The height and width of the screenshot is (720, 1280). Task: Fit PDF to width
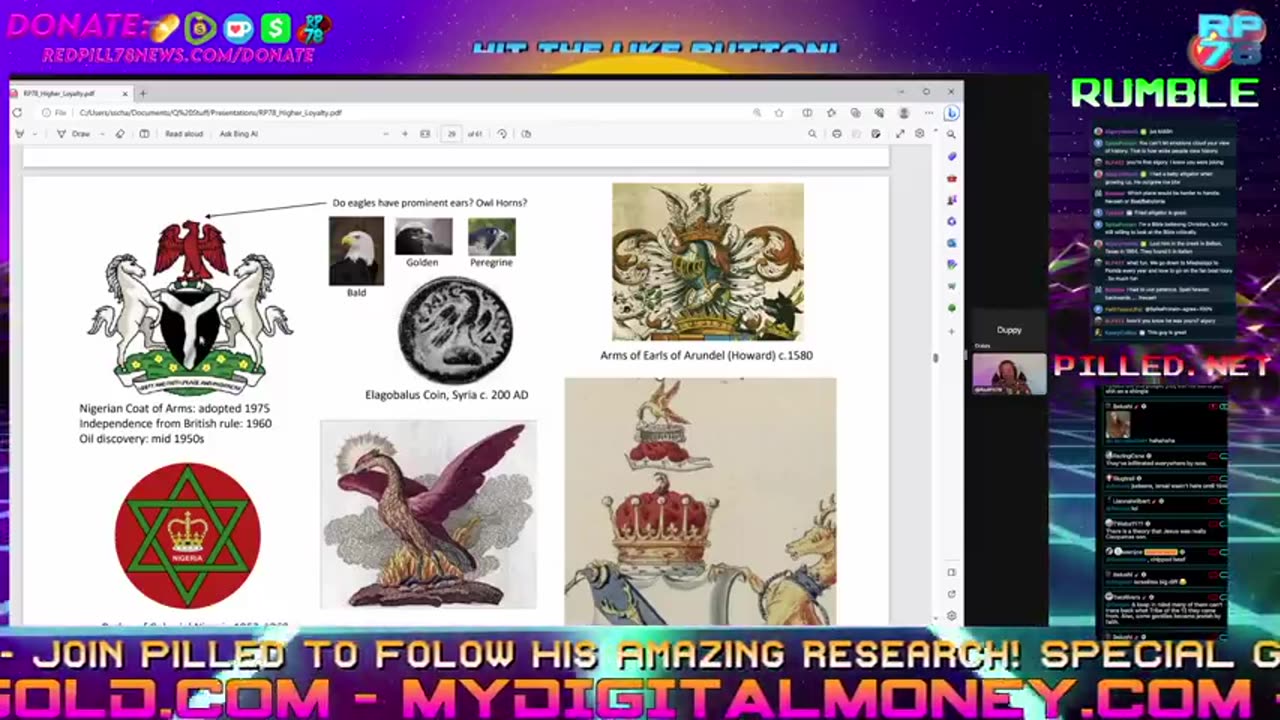point(425,134)
